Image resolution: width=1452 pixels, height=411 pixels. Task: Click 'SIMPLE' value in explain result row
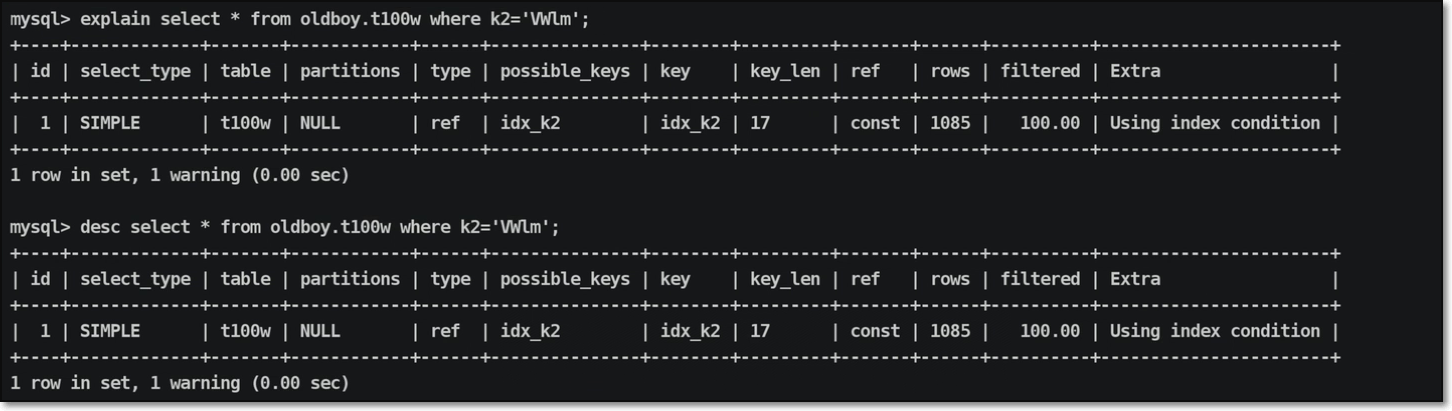110,123
